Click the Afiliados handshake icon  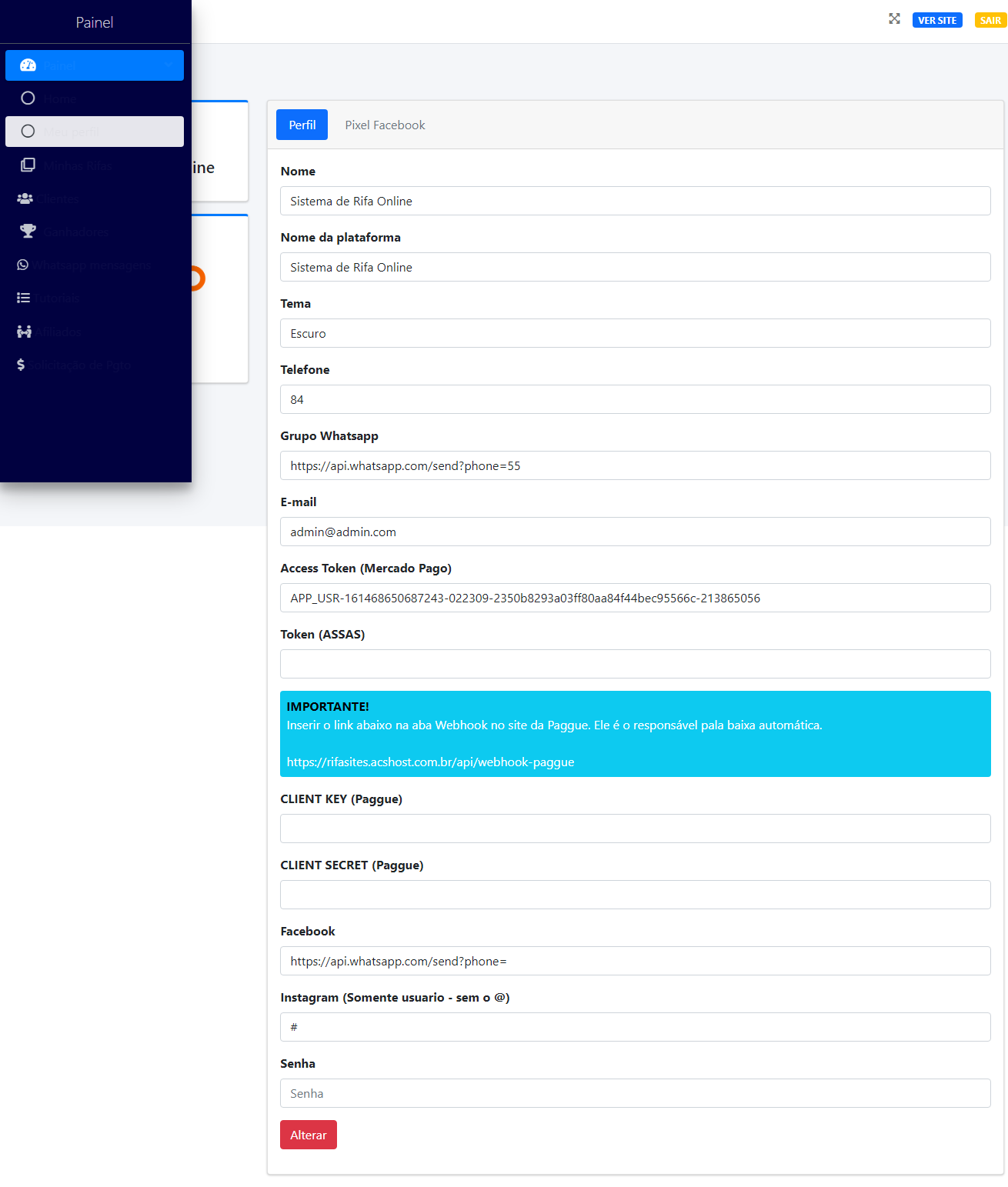24,332
